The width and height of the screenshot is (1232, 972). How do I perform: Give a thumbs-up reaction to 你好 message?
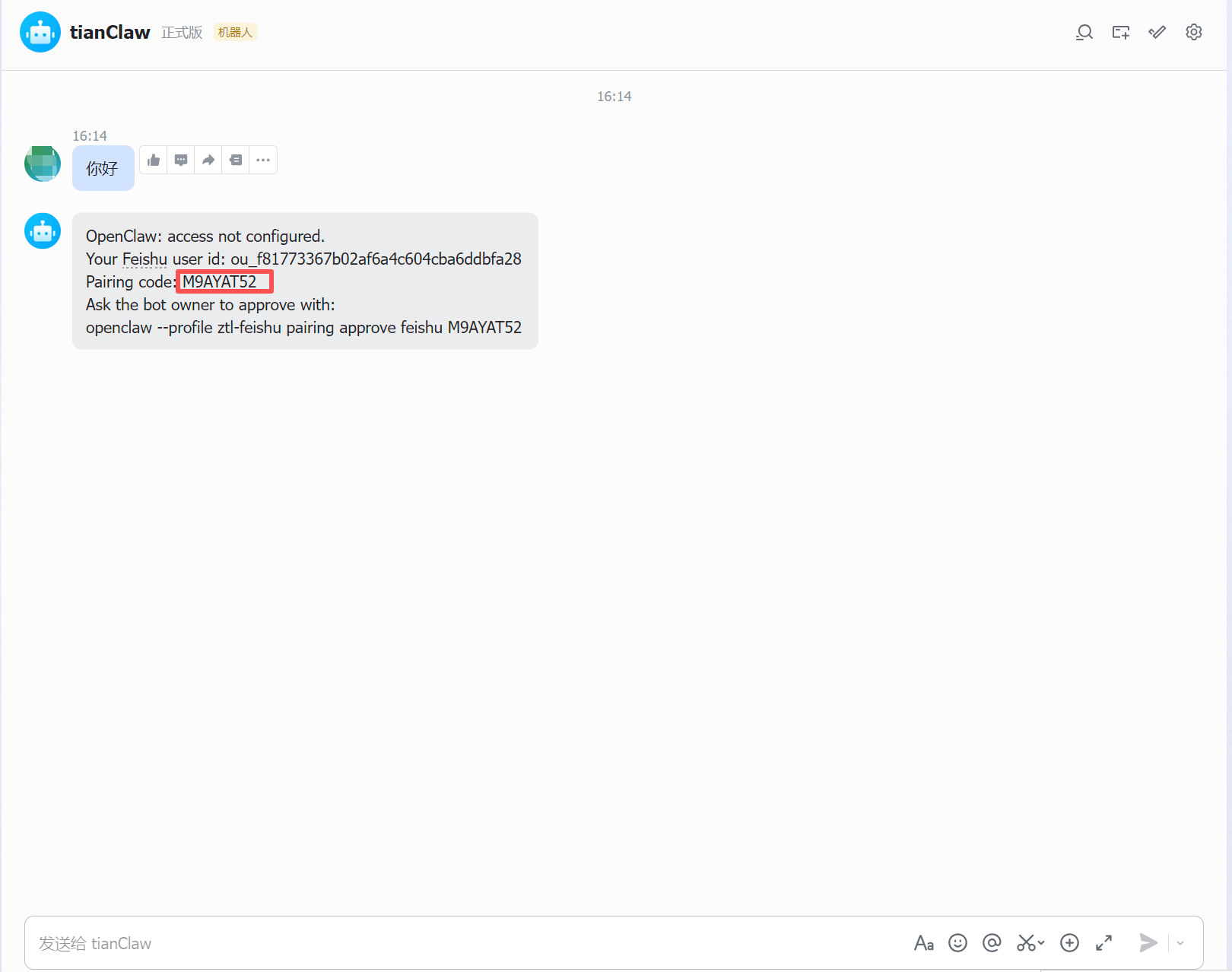tap(153, 160)
